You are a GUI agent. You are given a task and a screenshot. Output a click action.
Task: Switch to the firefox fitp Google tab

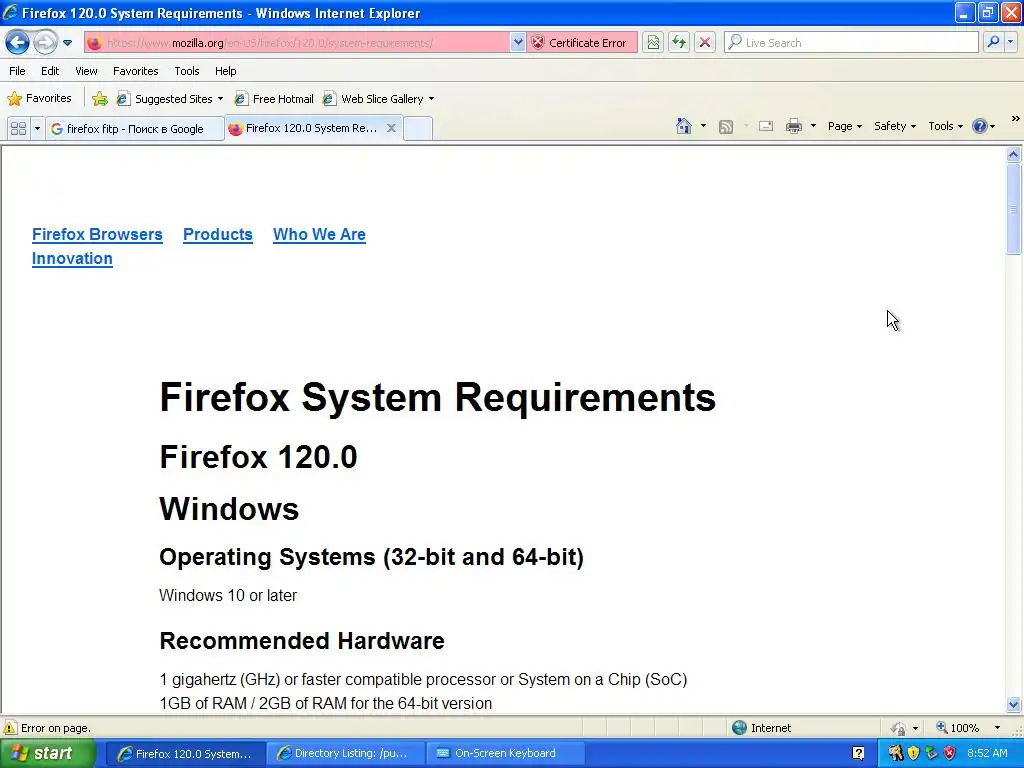pyautogui.click(x=135, y=129)
